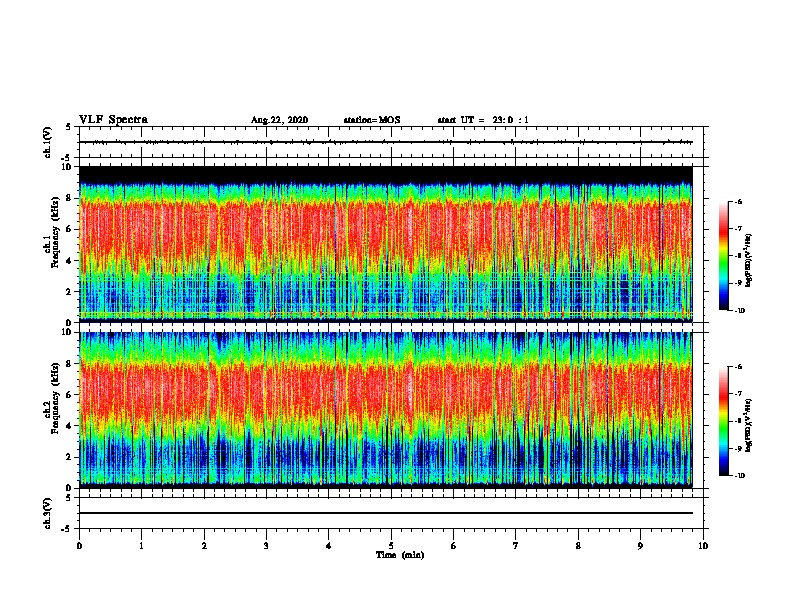Click the '8' kHz tick on ch.1 axis

70,198
